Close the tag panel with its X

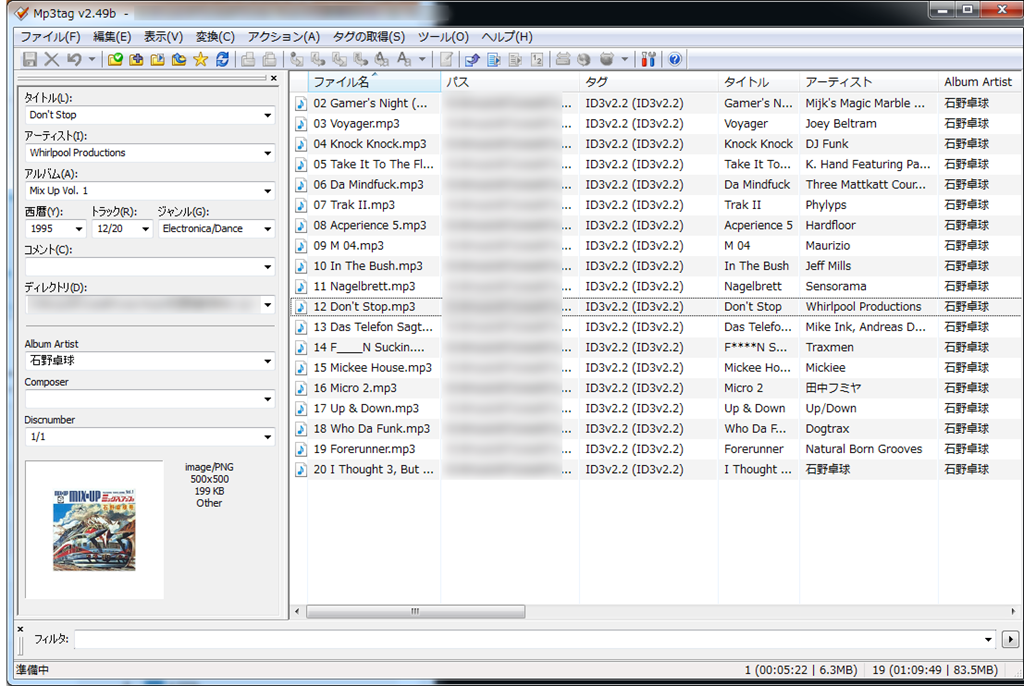274,78
